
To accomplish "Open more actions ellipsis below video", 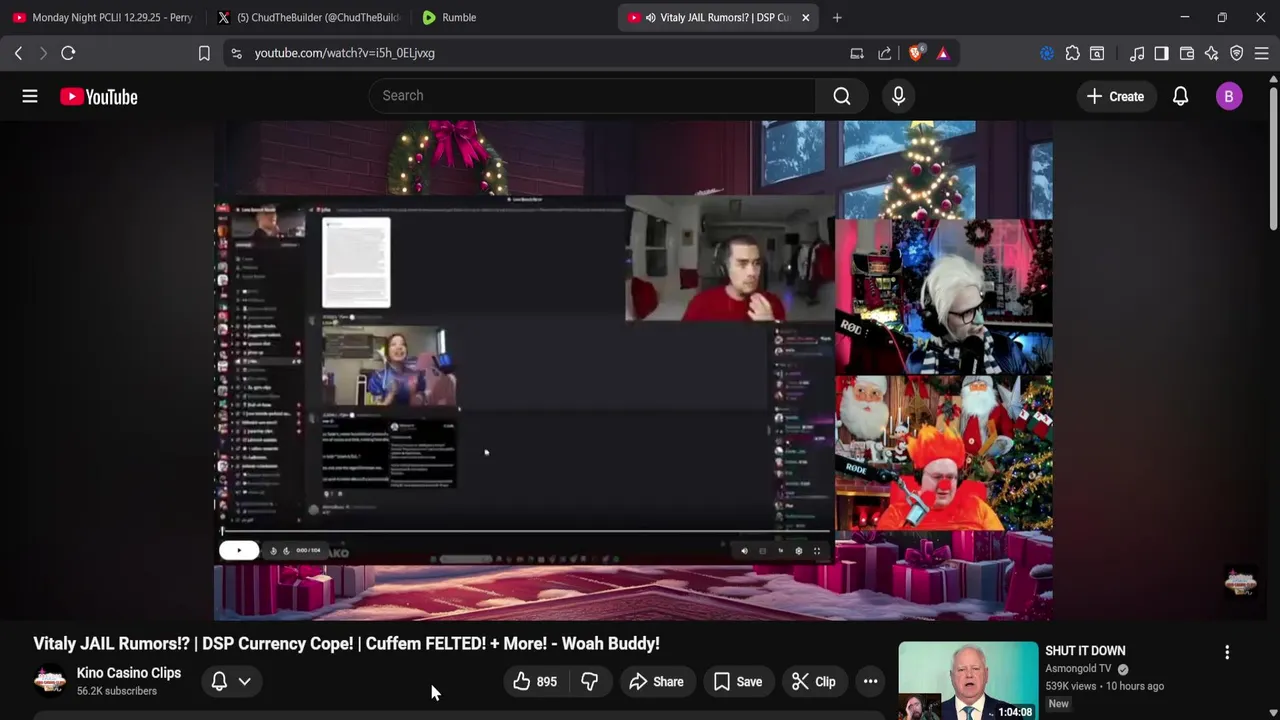I will coord(870,681).
